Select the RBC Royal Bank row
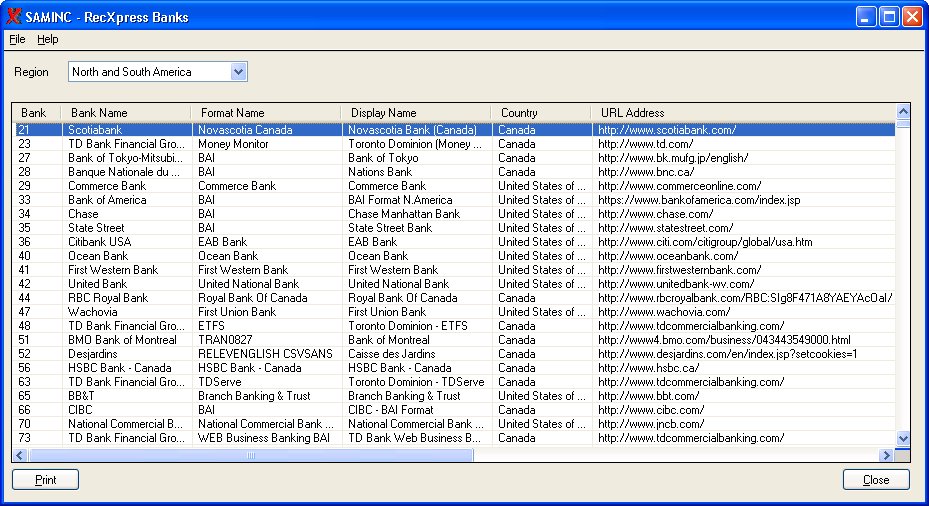This screenshot has width=929, height=506. [x=455, y=298]
